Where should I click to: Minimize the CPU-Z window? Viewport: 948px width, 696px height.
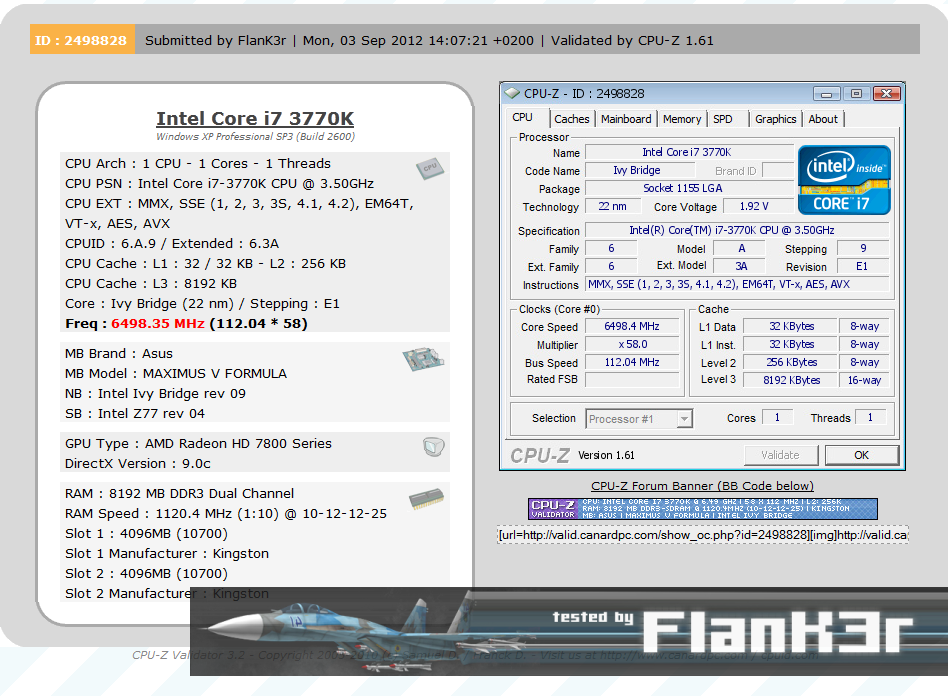coord(826,94)
